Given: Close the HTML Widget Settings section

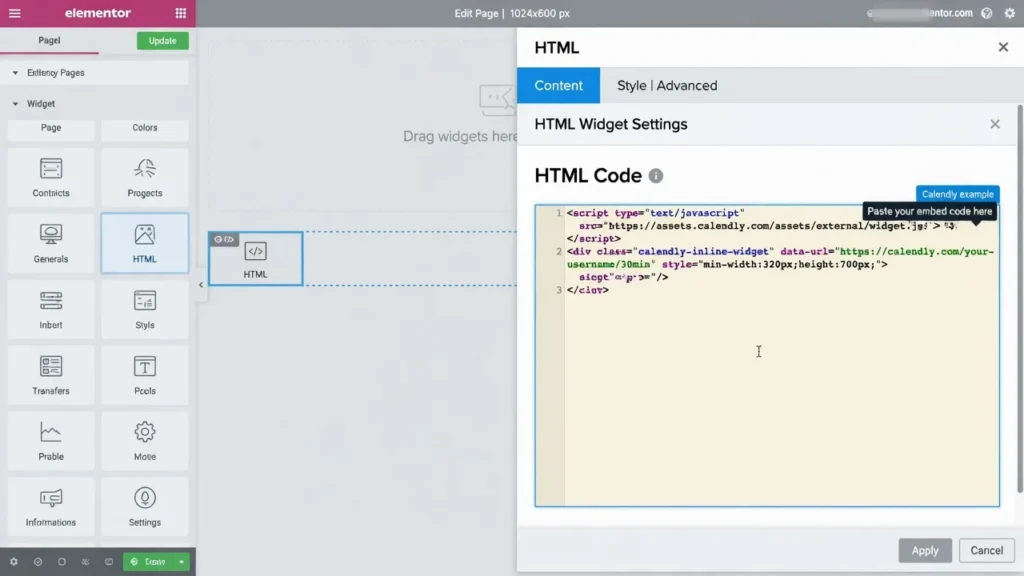Looking at the screenshot, I should [x=995, y=124].
